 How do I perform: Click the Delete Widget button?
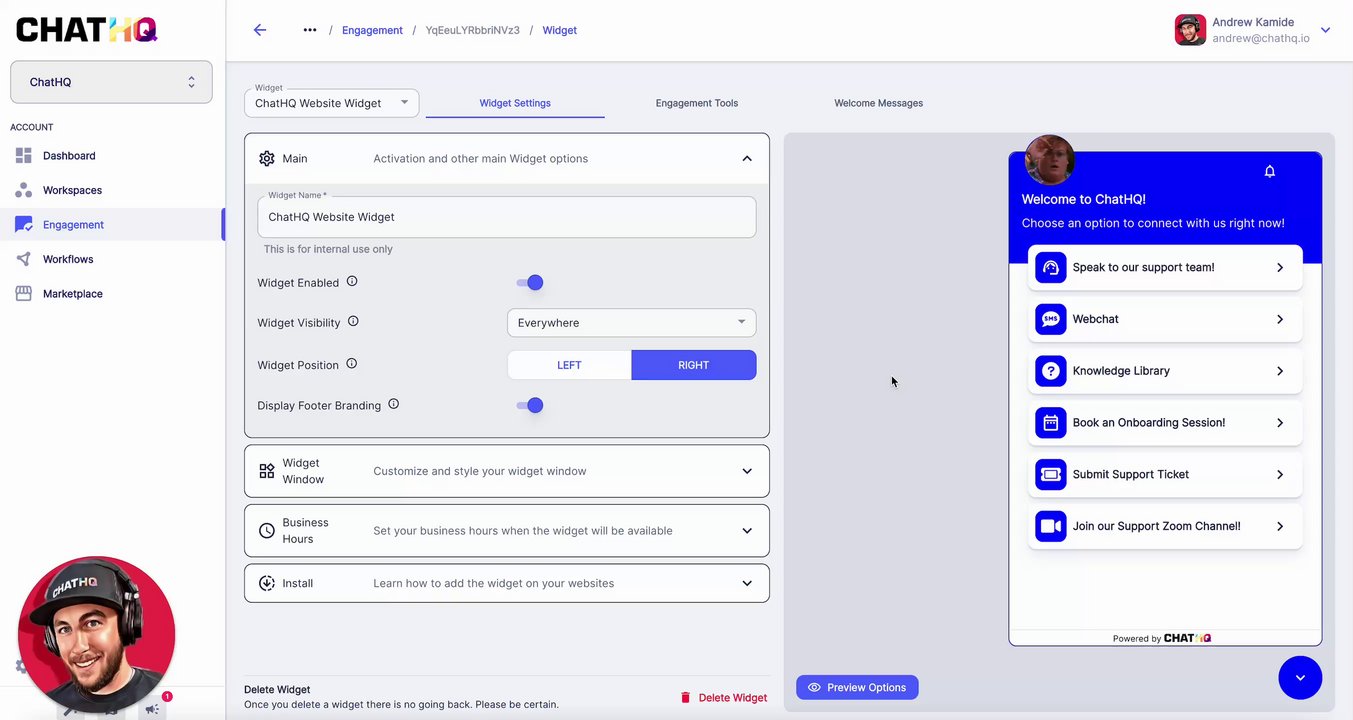point(723,698)
